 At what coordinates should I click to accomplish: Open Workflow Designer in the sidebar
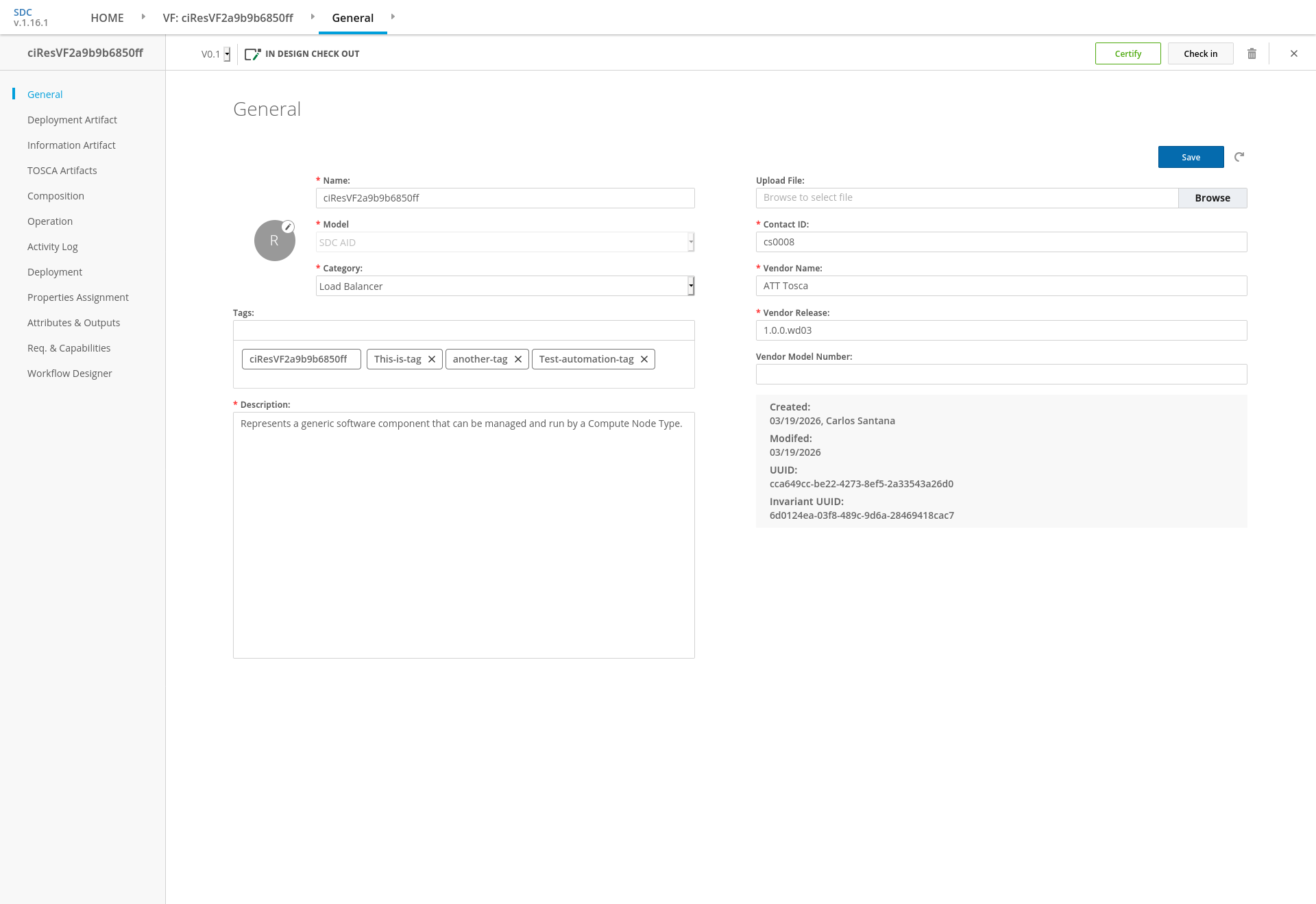click(x=69, y=374)
